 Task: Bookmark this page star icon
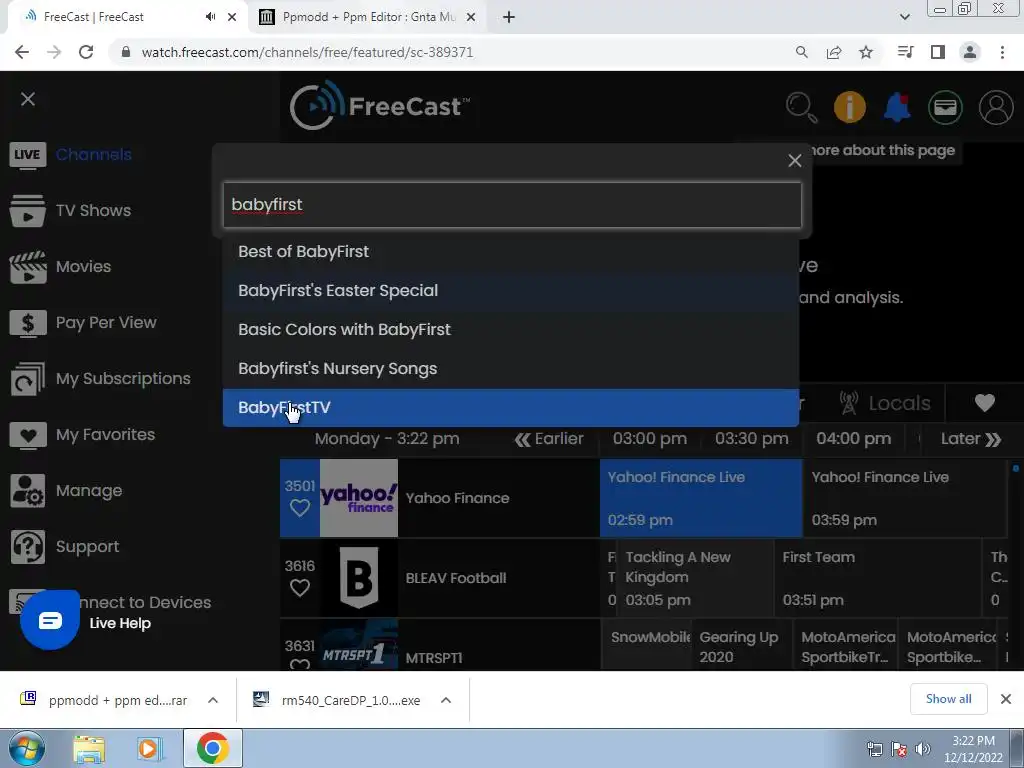[866, 52]
